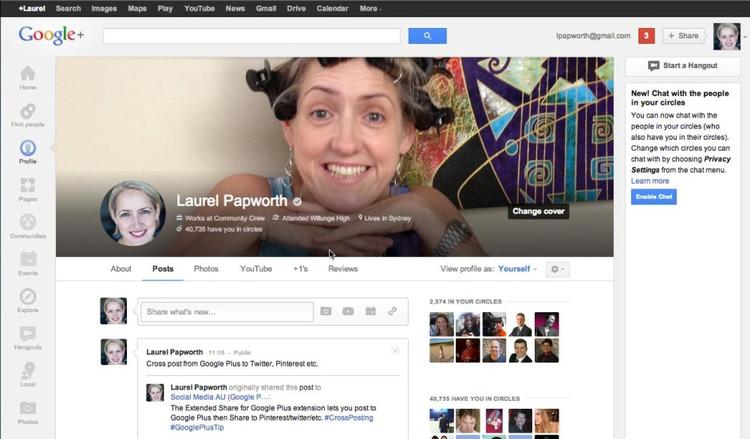The height and width of the screenshot is (439, 750).
Task: Click Laurel's avatar beside the share box
Action: pos(113,311)
